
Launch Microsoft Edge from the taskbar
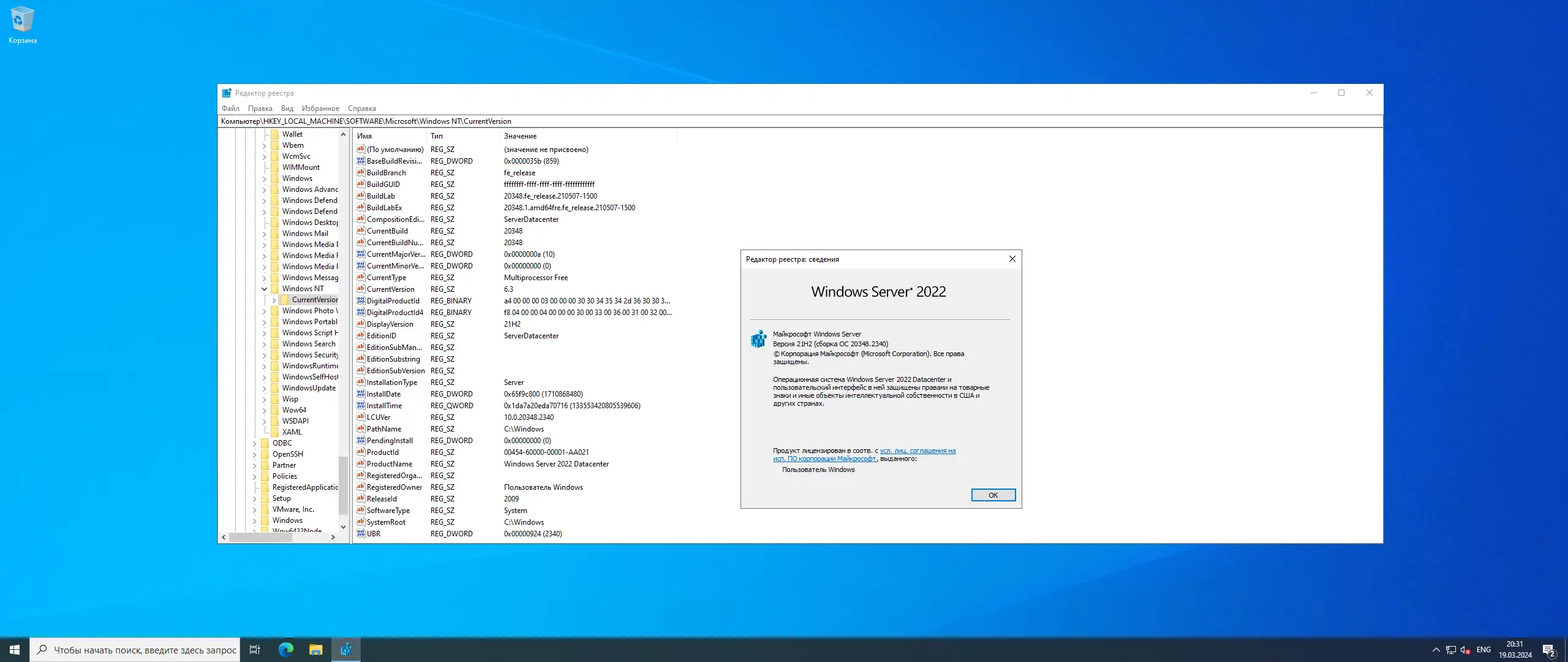[x=285, y=649]
